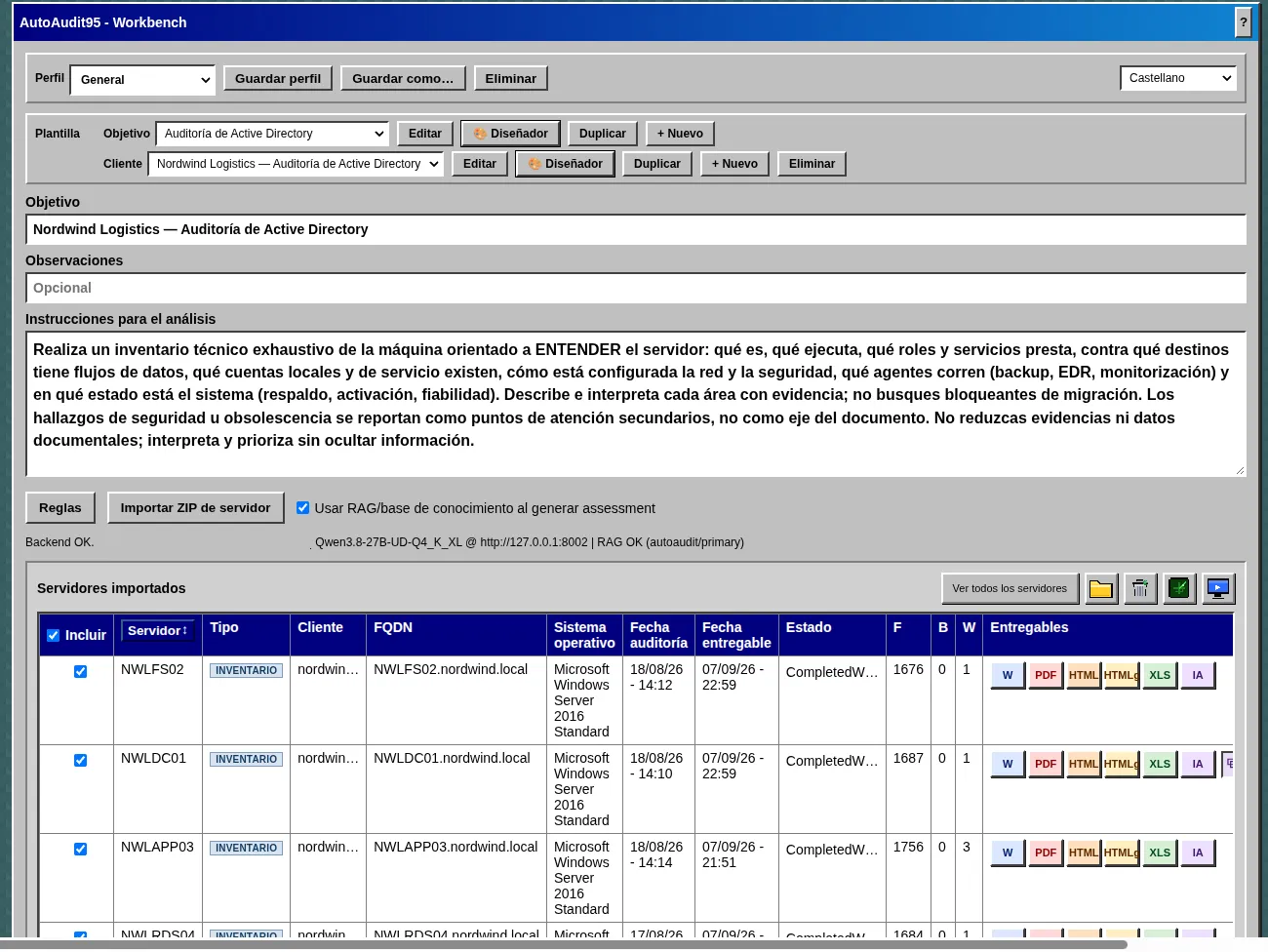The height and width of the screenshot is (952, 1268).
Task: Open IA deliverable for NWLAPP03
Action: tap(1198, 853)
